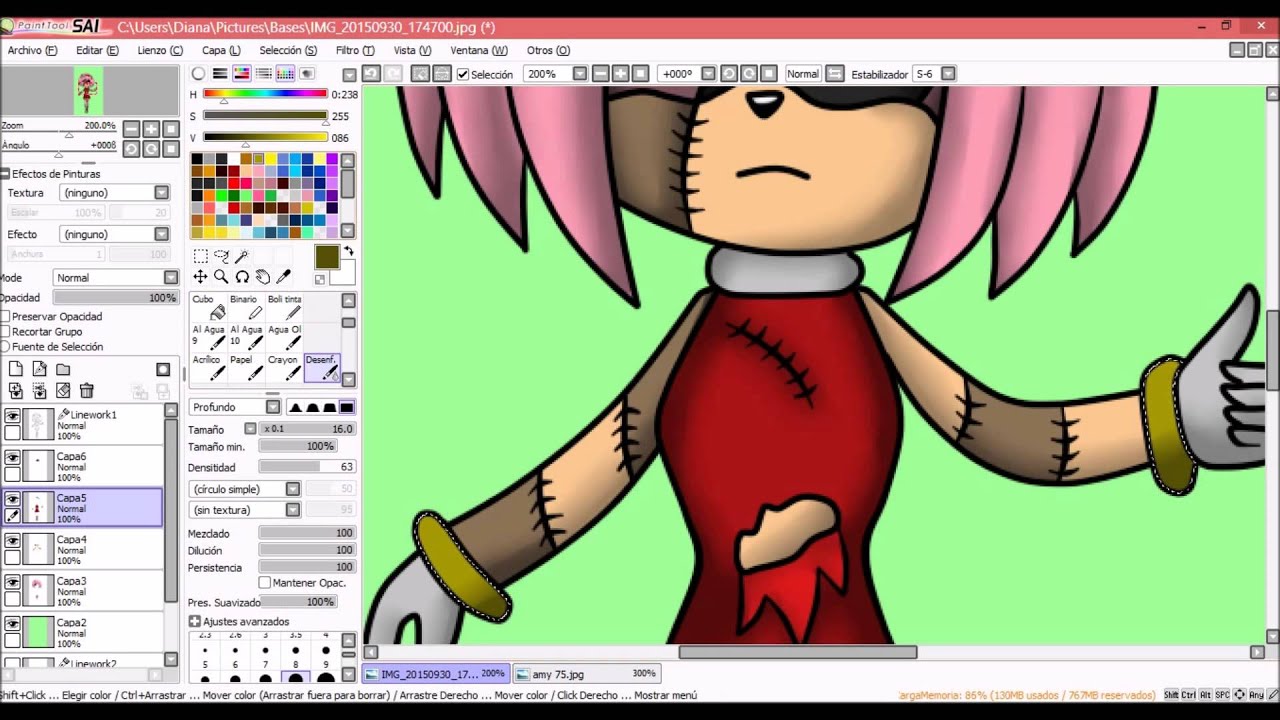
Task: Create a new linework layer
Action: 39,369
